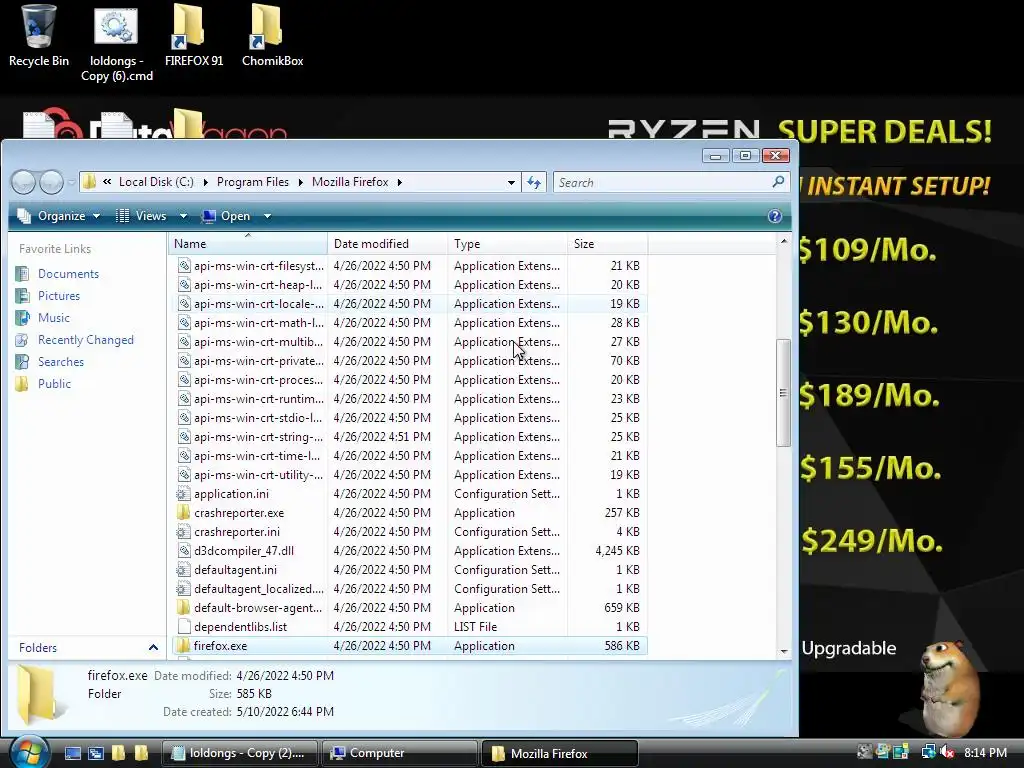Screen dimensions: 1024x768
Task: Select api-ms-win-crt-private file row
Action: click(x=410, y=360)
